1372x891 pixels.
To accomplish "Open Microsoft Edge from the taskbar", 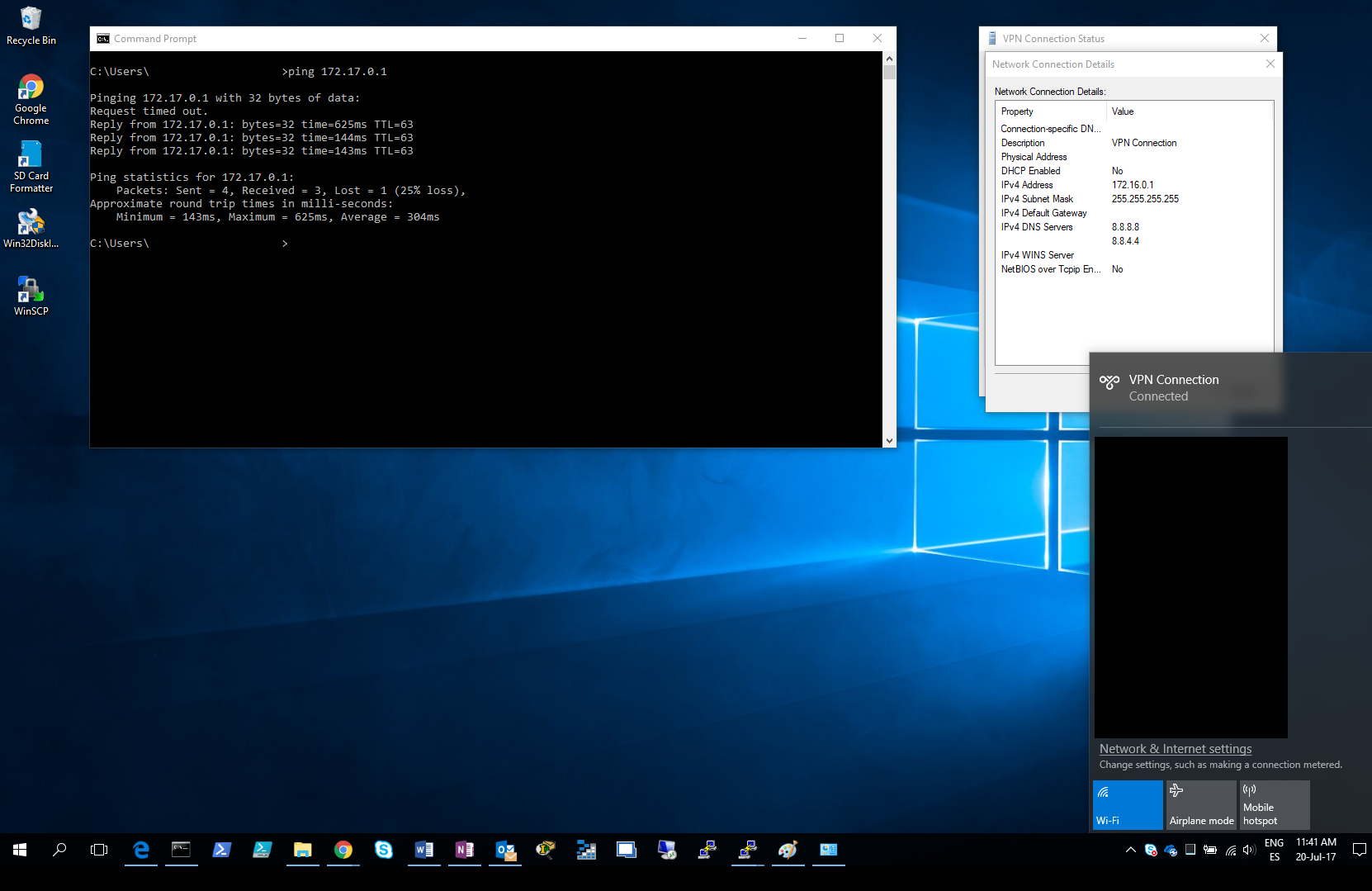I will click(141, 850).
